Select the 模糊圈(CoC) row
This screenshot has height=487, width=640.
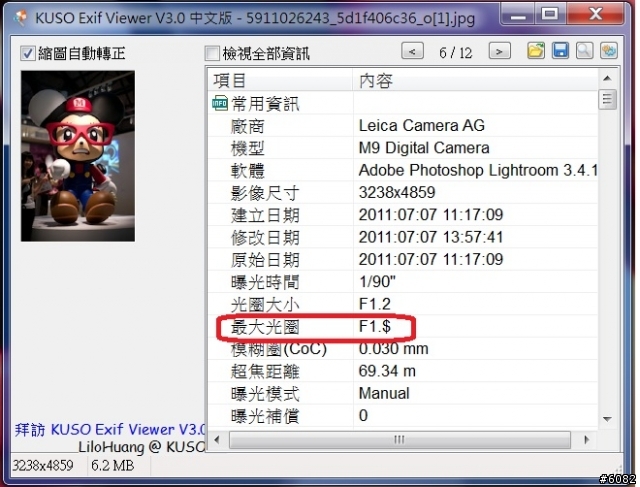(x=403, y=349)
